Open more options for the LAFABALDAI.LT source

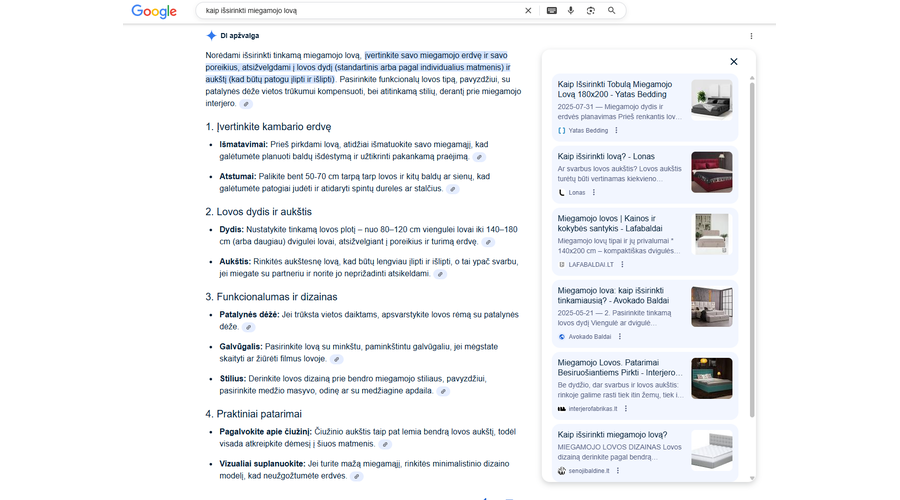tap(622, 264)
